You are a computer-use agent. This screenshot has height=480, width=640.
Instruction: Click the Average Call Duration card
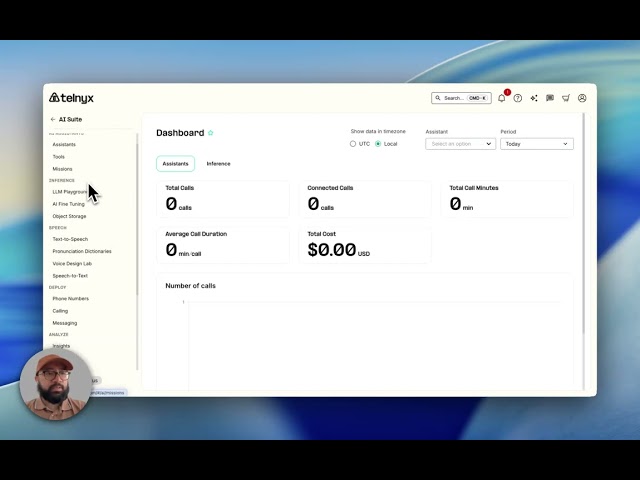coord(223,245)
